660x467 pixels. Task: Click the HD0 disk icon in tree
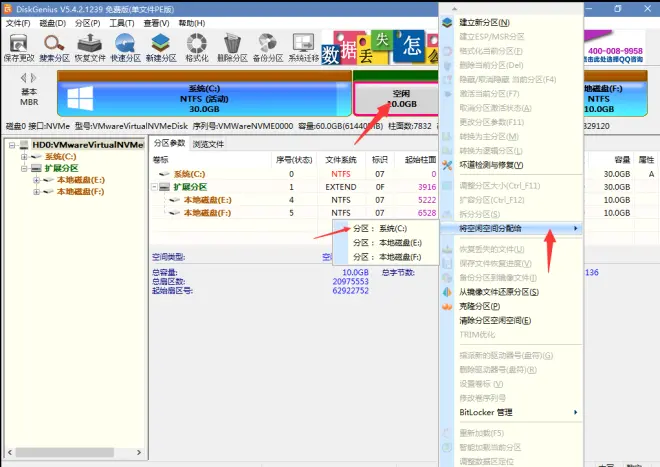tap(24, 145)
